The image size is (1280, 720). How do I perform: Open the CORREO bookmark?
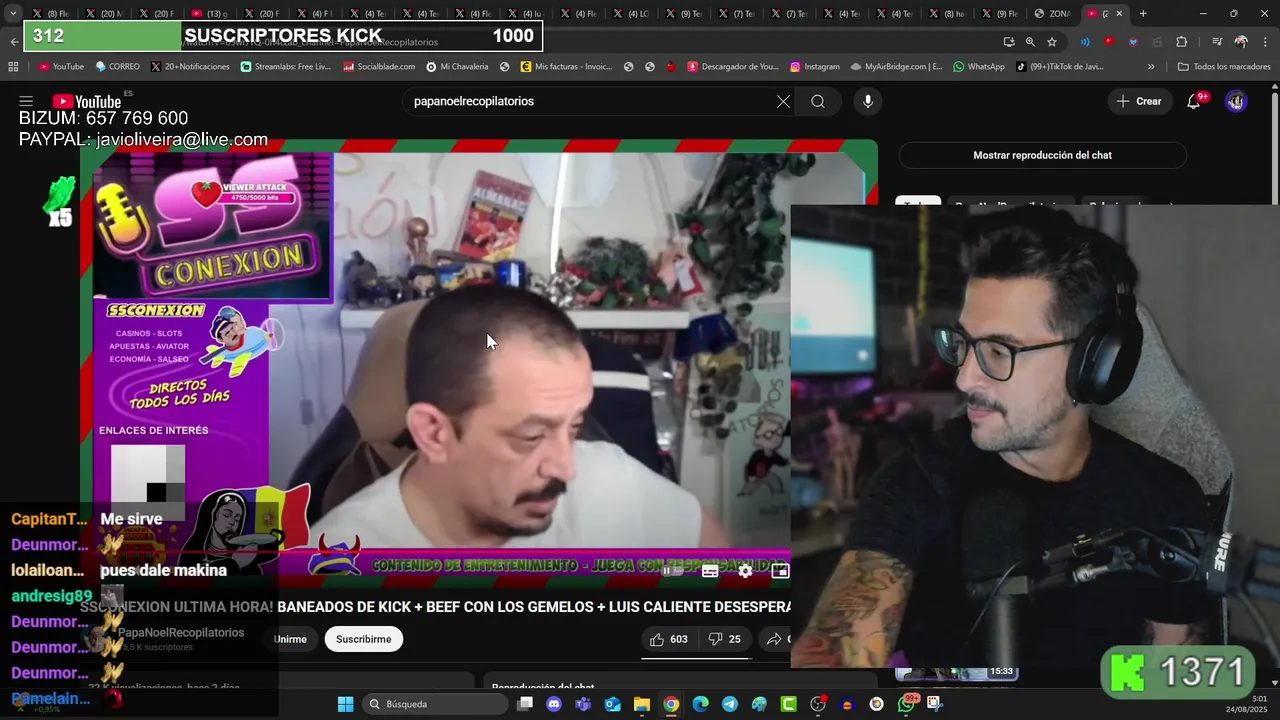[x=117, y=67]
